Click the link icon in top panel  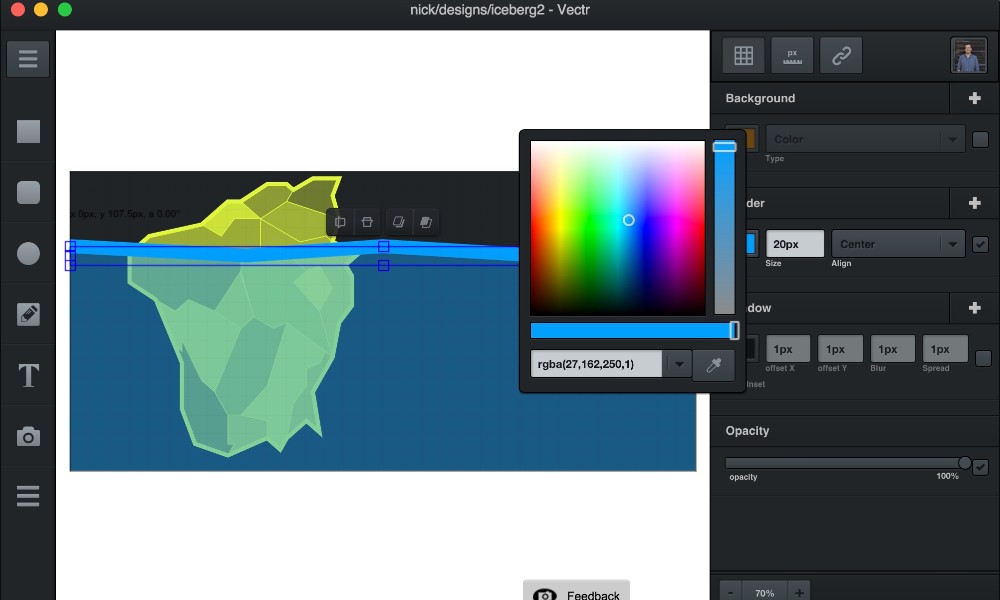[841, 56]
